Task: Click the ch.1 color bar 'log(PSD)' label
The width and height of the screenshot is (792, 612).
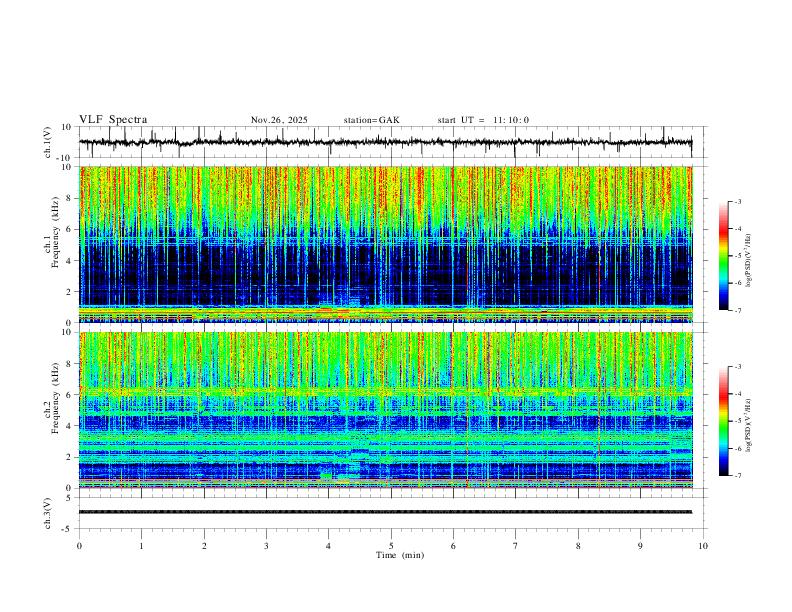Action: pyautogui.click(x=748, y=260)
